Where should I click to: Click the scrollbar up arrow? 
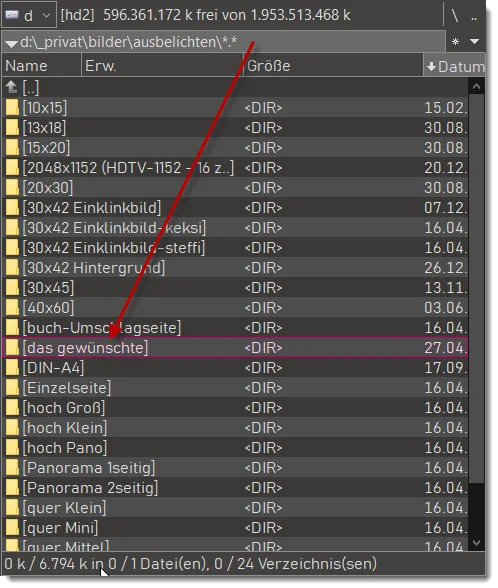click(x=476, y=87)
